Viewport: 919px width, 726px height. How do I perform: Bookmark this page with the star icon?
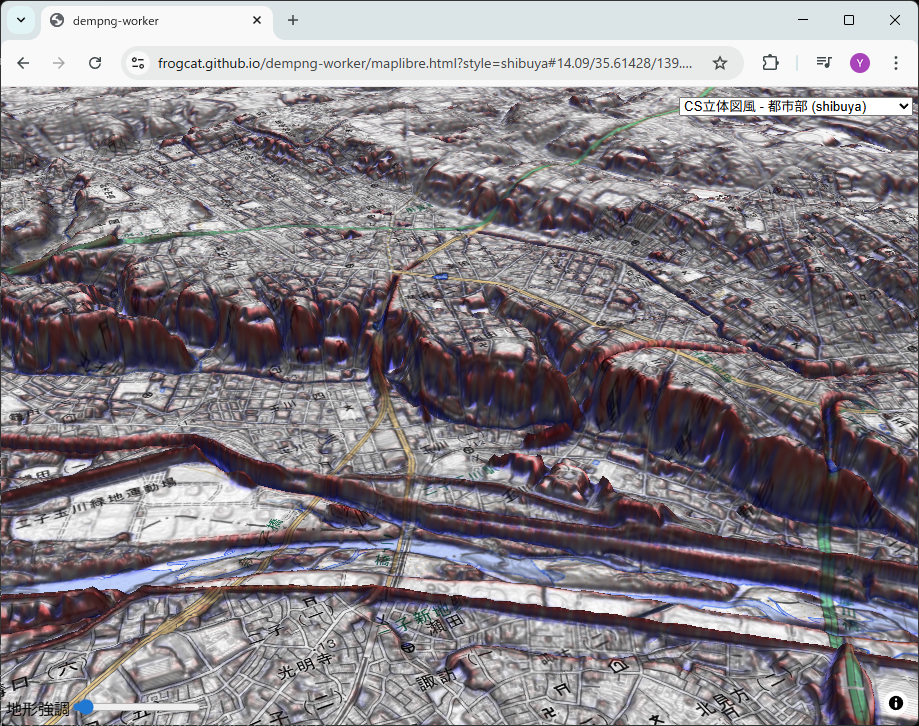coord(720,63)
